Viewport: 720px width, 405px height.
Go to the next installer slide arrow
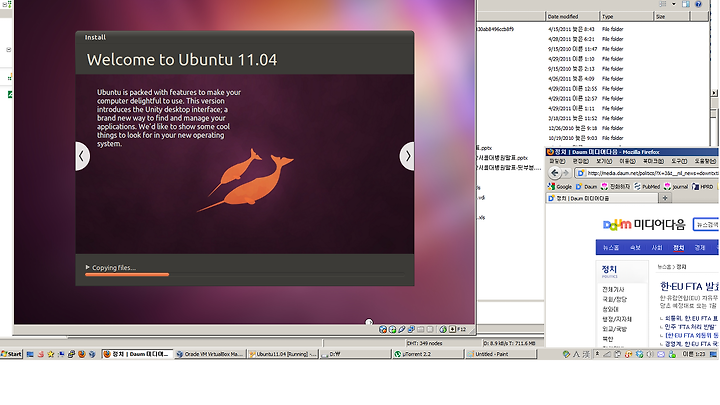[407, 156]
